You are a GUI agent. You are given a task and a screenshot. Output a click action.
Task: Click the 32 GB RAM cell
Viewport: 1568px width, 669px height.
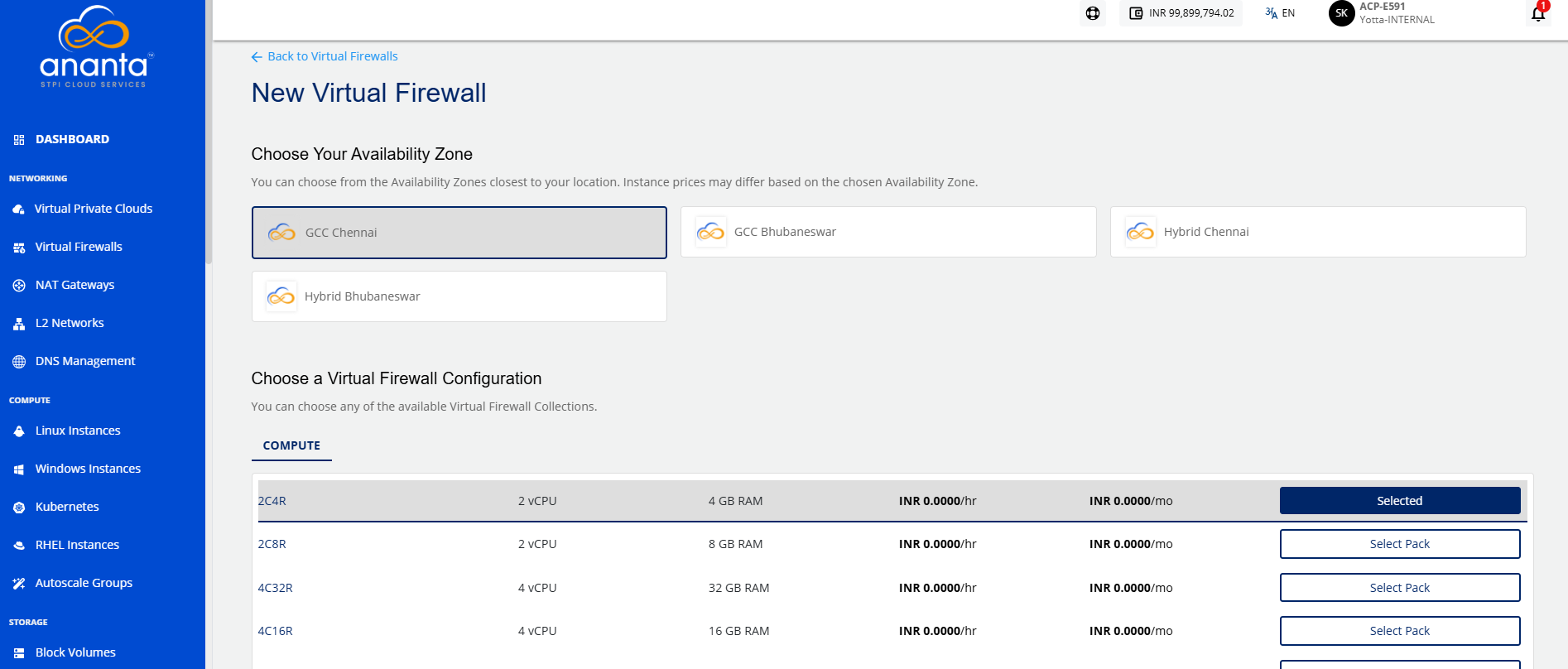739,588
